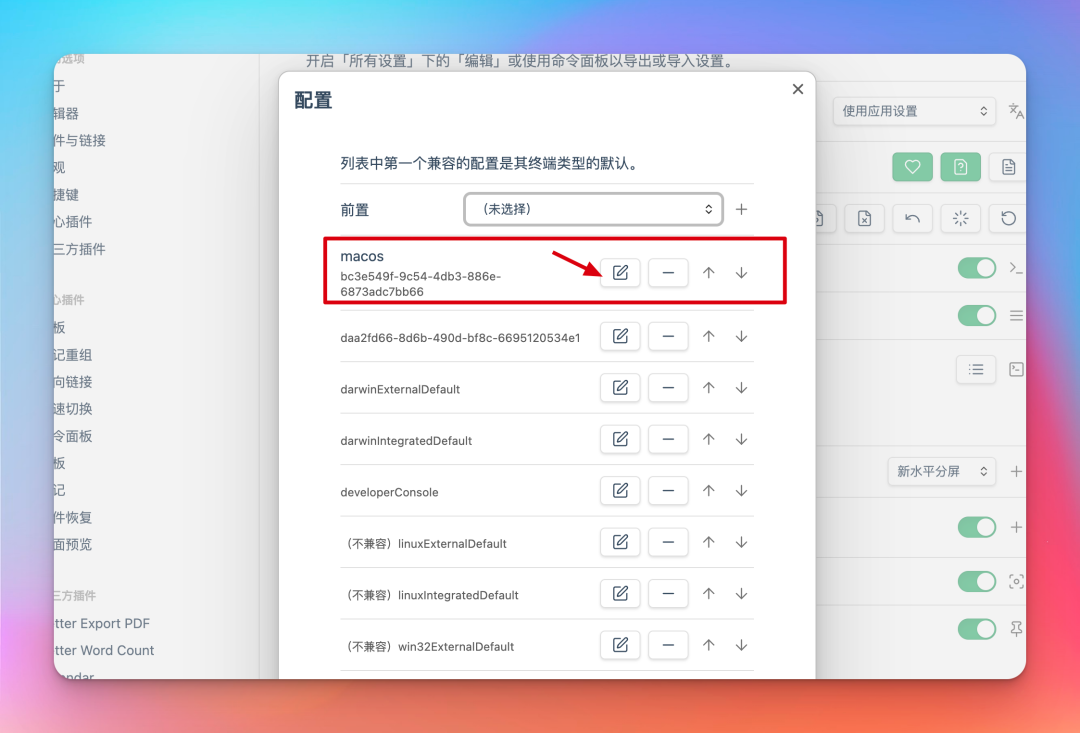Open the 使用应用设置 language dropdown

[x=915, y=111]
